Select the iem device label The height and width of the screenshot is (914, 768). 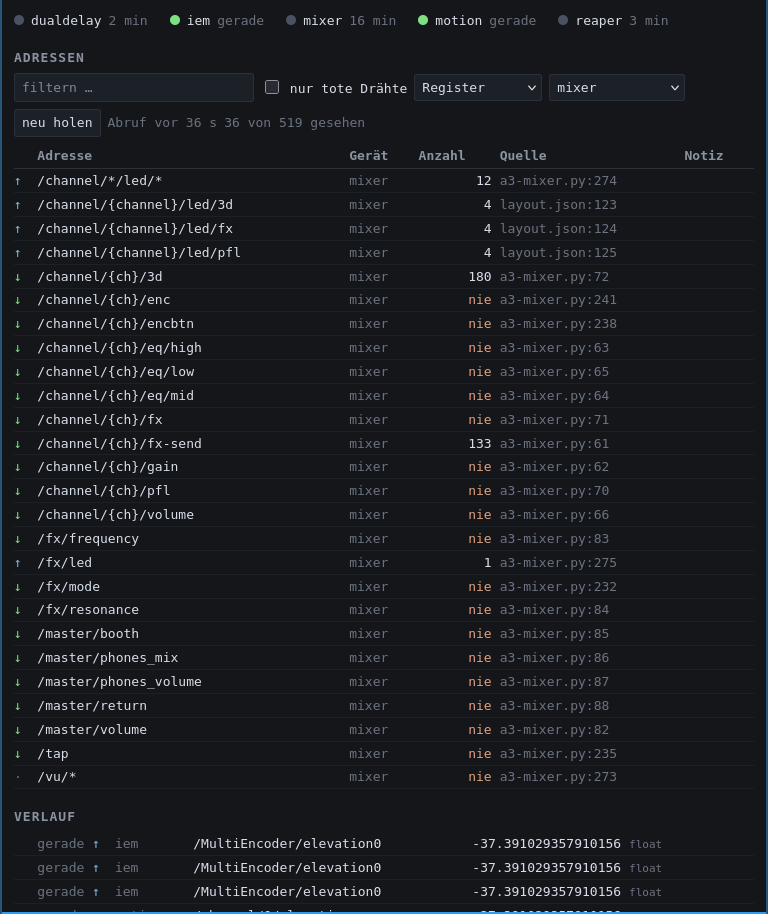tap(198, 20)
